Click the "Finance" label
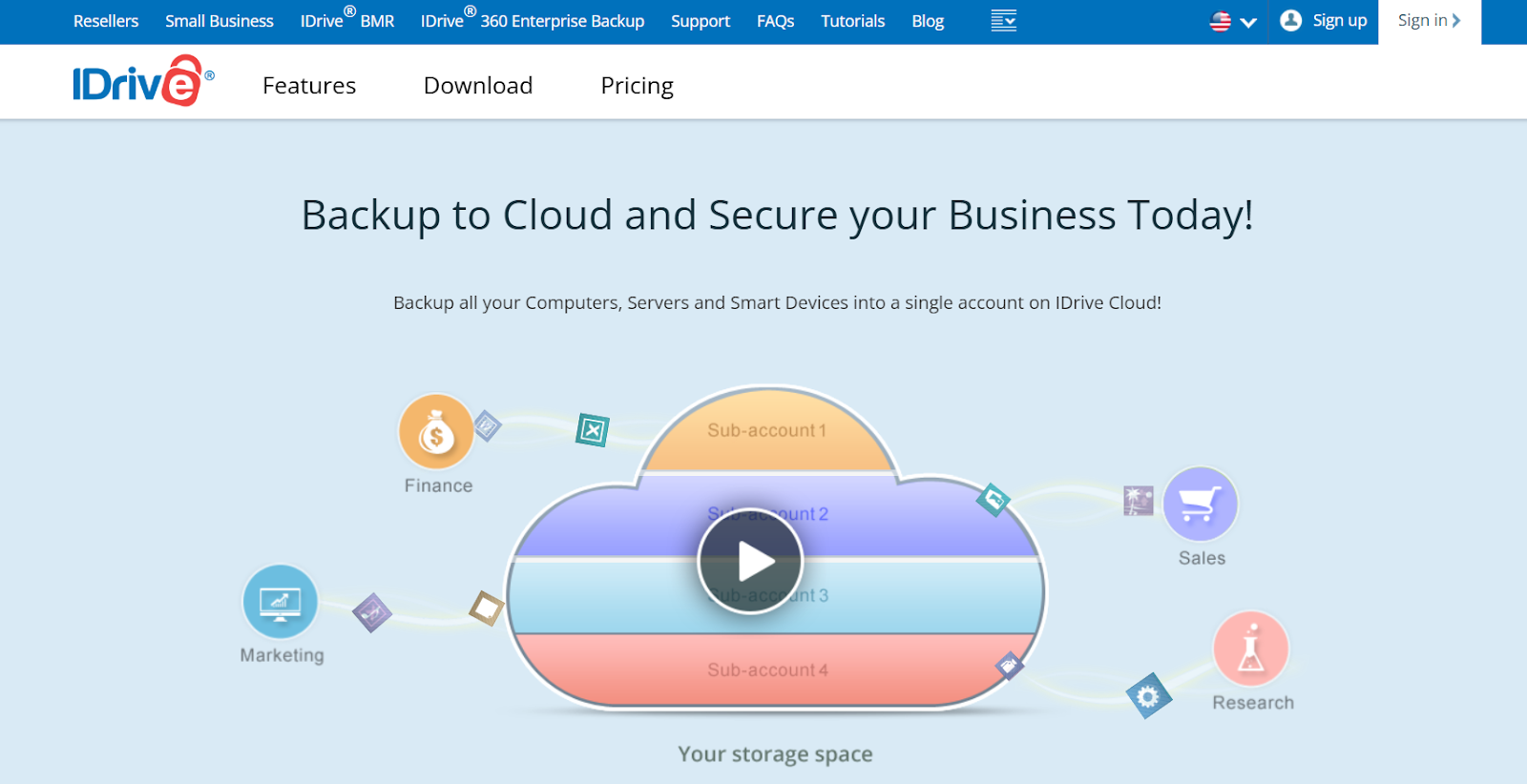The width and height of the screenshot is (1527, 784). [x=438, y=485]
